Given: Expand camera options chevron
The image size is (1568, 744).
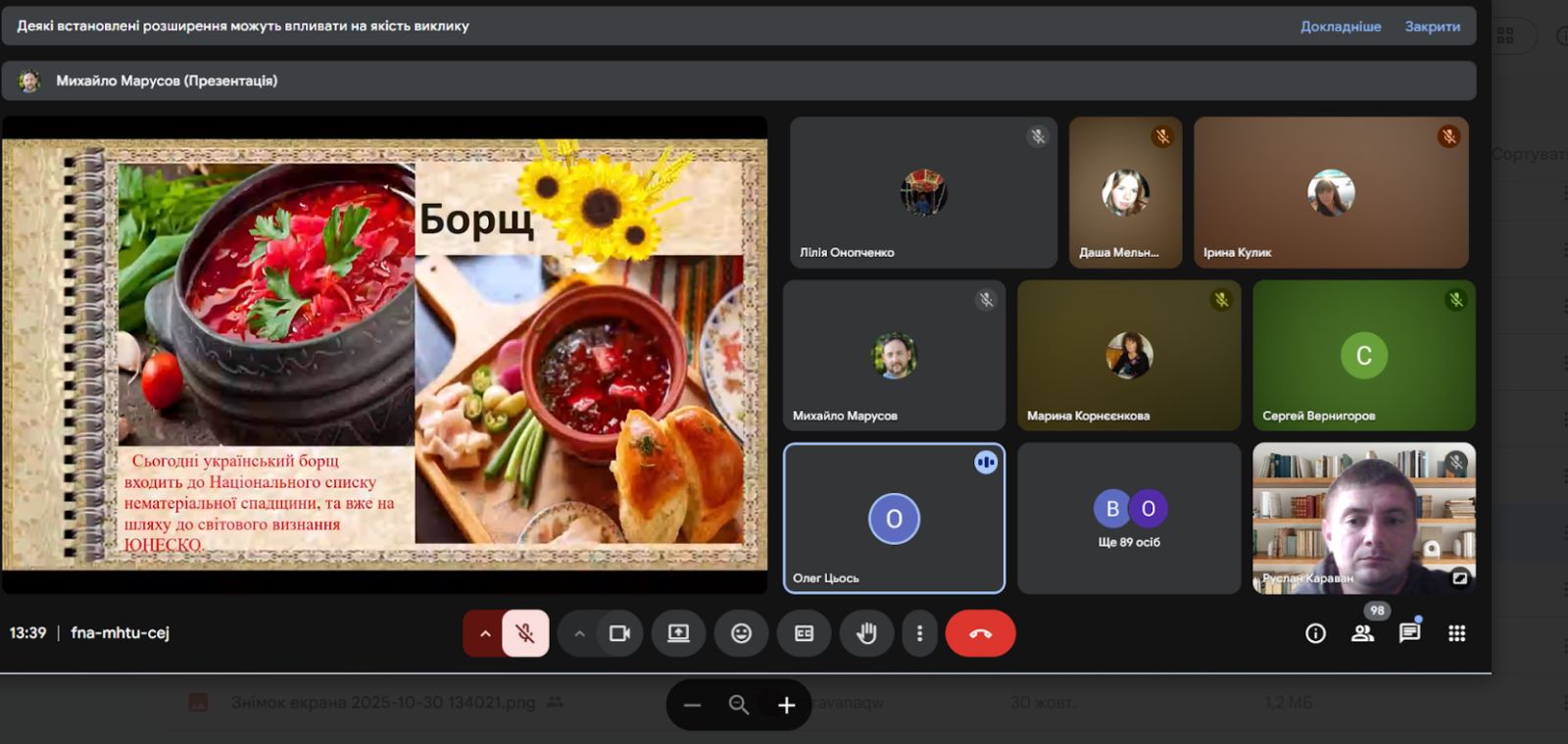Looking at the screenshot, I should tap(579, 633).
